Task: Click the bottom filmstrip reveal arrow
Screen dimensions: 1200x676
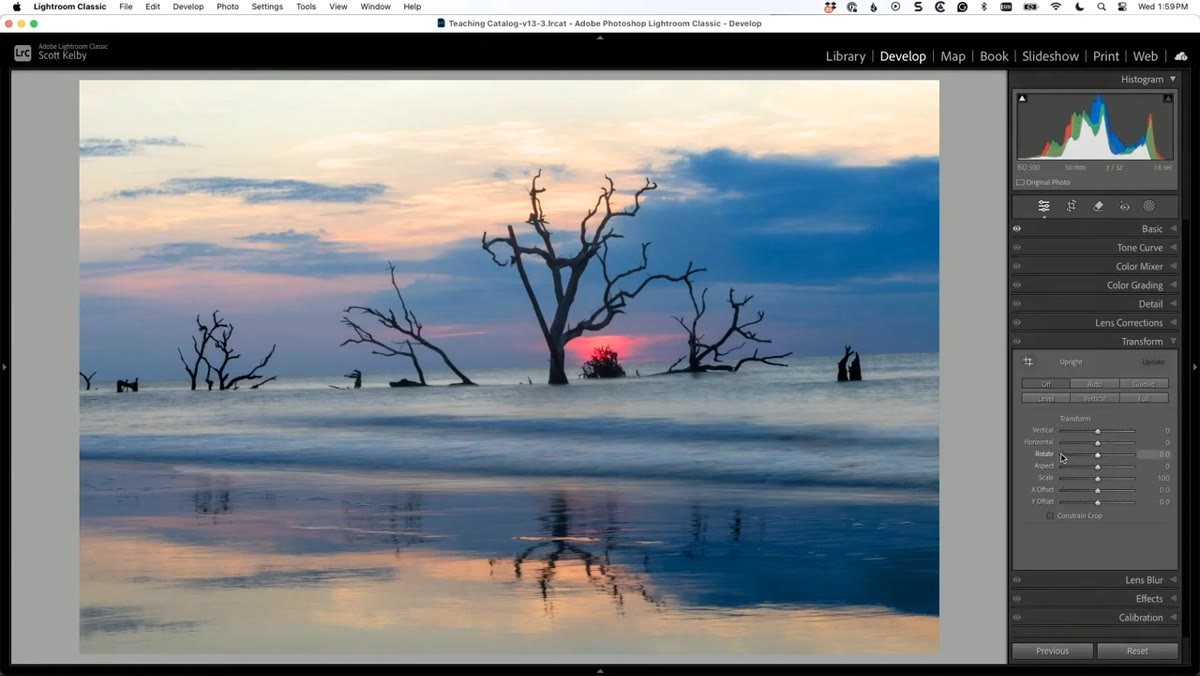Action: (x=600, y=671)
